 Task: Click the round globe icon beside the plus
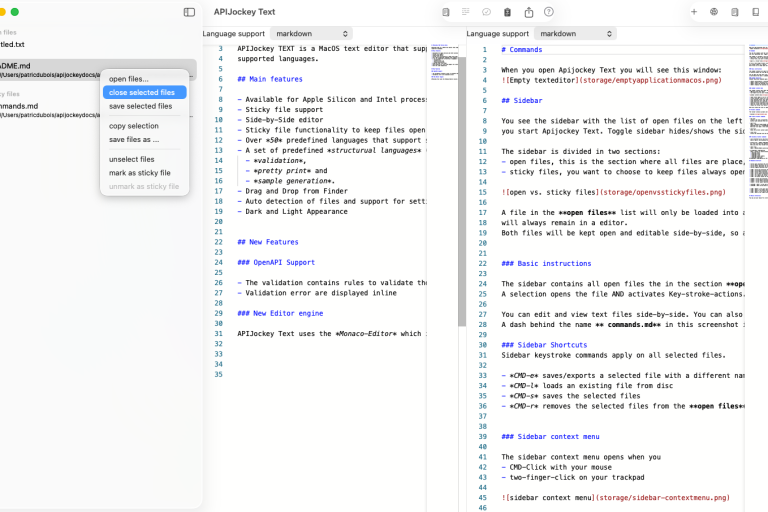[714, 12]
